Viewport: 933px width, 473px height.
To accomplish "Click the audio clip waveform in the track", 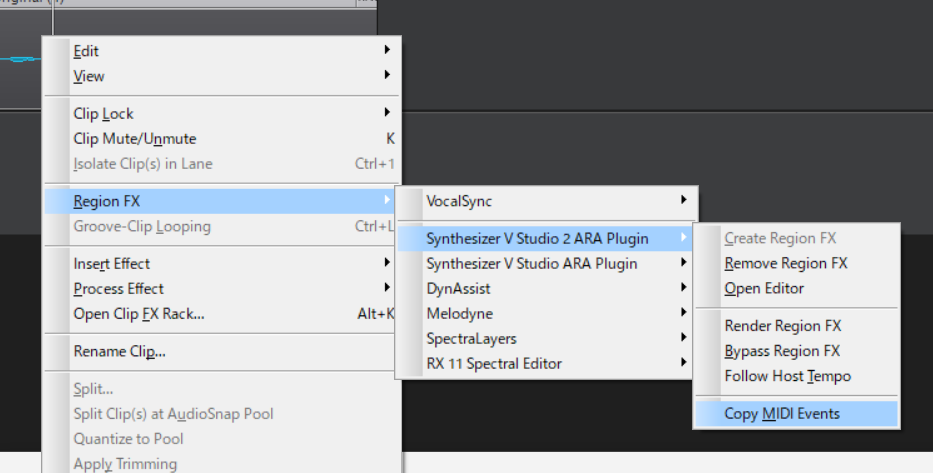I will tap(21, 59).
